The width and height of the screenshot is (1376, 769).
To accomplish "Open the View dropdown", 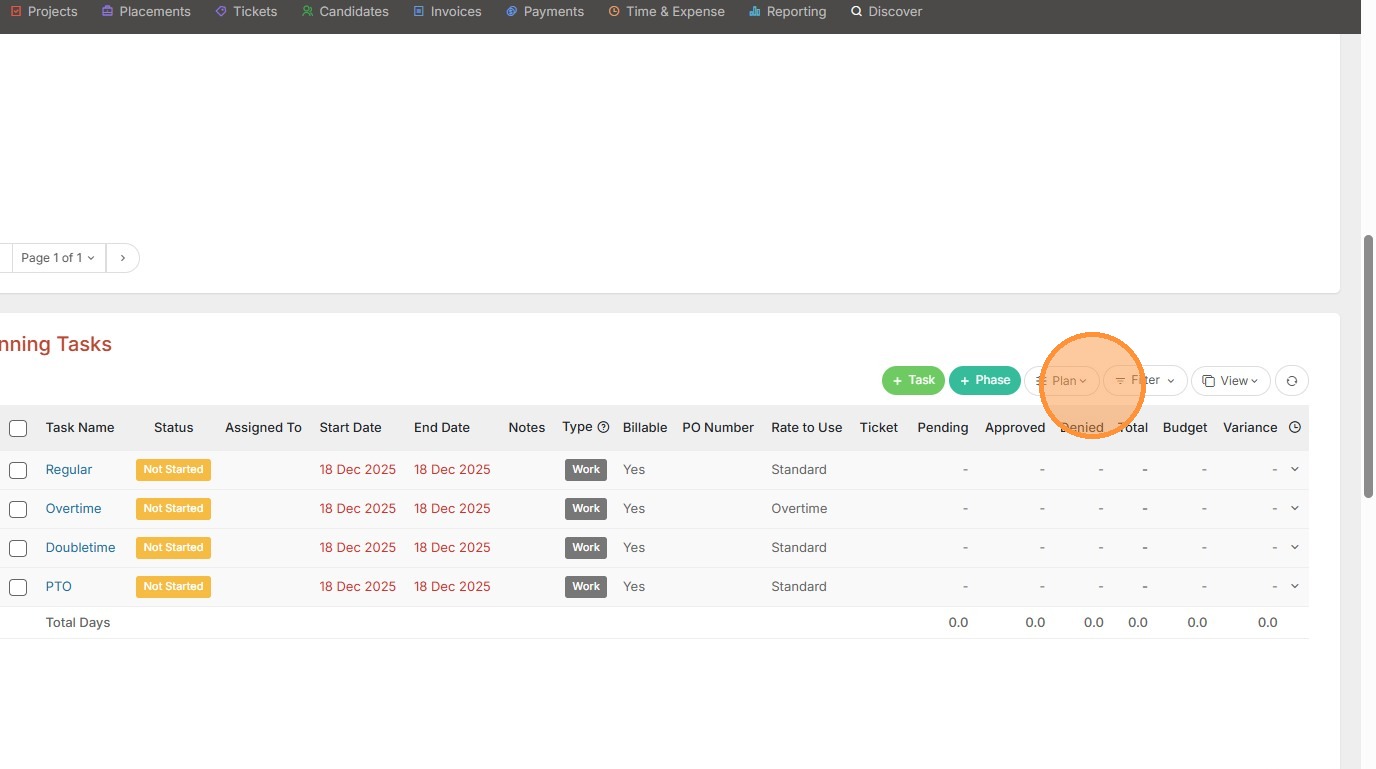I will [x=1231, y=381].
